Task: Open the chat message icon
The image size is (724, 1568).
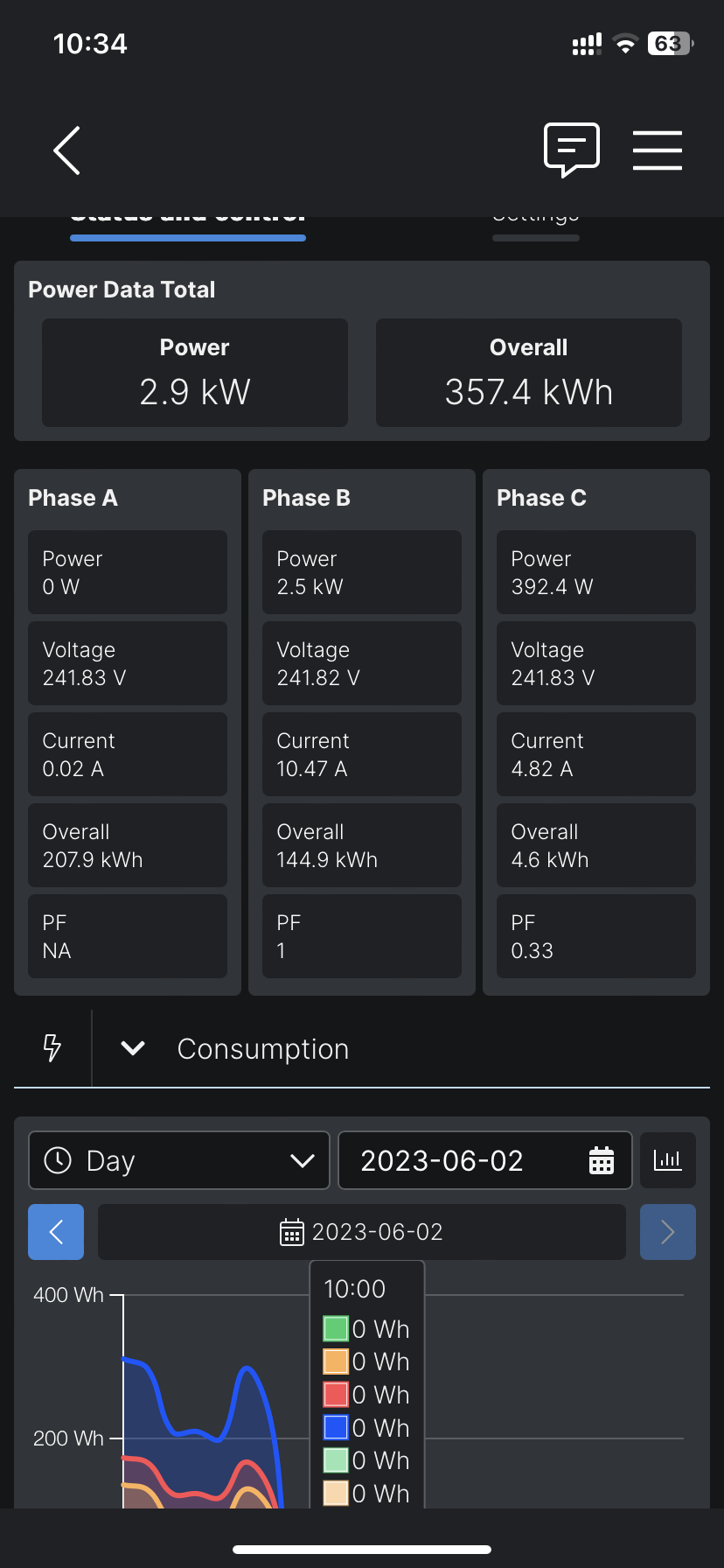Action: [x=571, y=150]
